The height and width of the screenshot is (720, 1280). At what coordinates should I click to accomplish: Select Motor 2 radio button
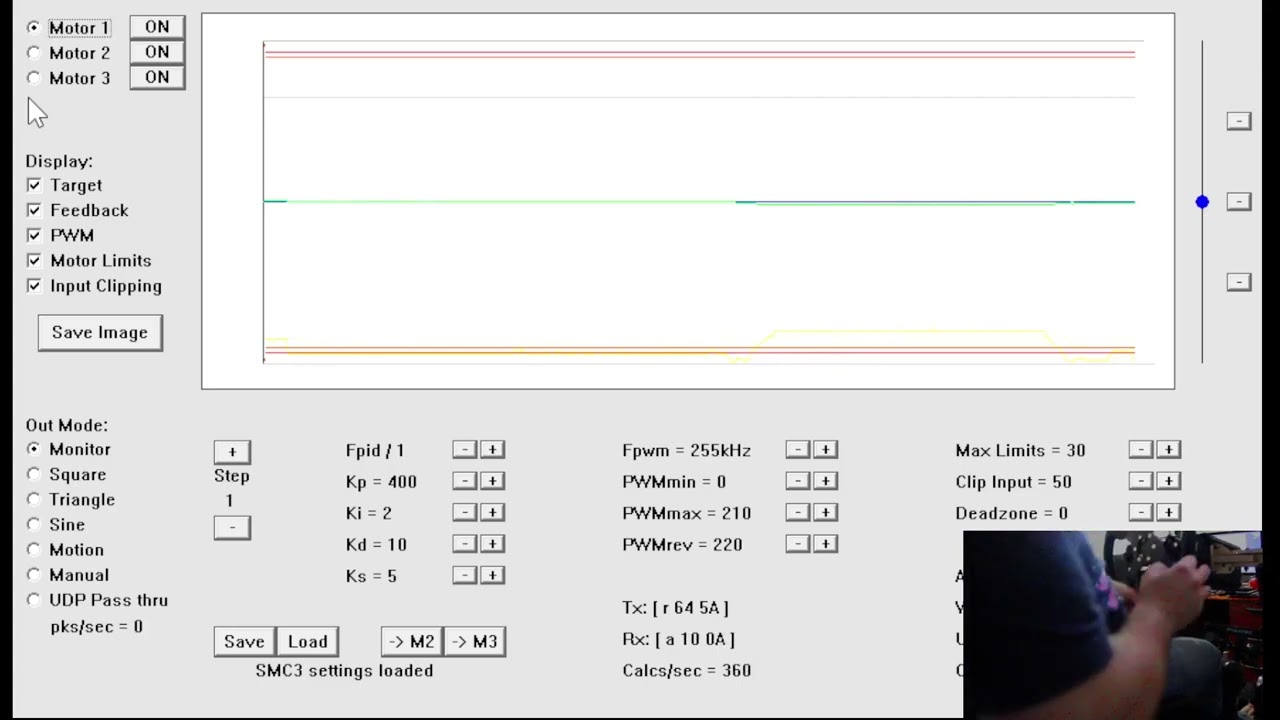pyautogui.click(x=34, y=53)
